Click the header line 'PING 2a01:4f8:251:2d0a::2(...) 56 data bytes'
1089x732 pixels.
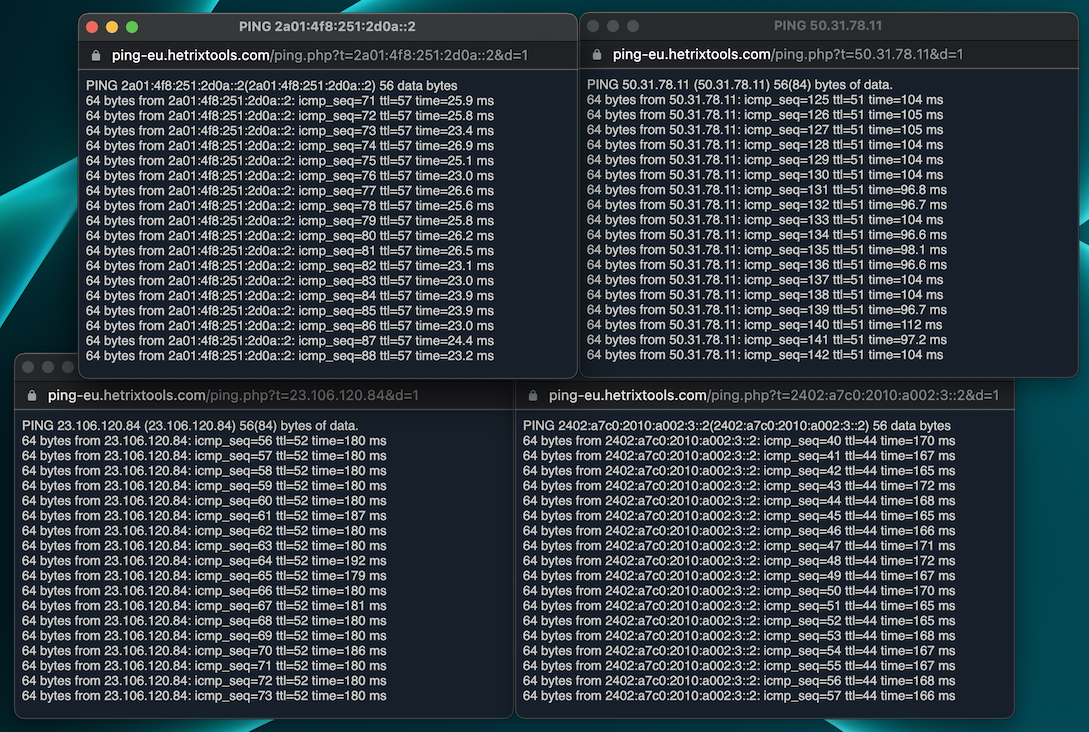coord(272,85)
